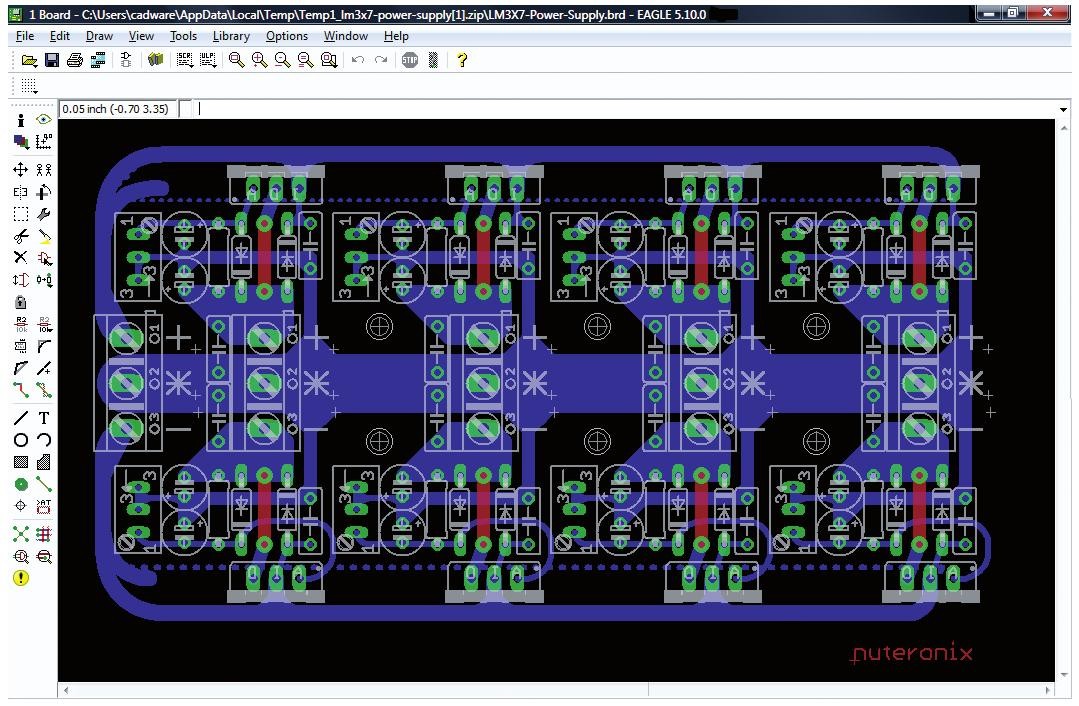This screenshot has width=1079, height=706.
Task: Zoom out with the minus magnifier
Action: click(x=282, y=61)
